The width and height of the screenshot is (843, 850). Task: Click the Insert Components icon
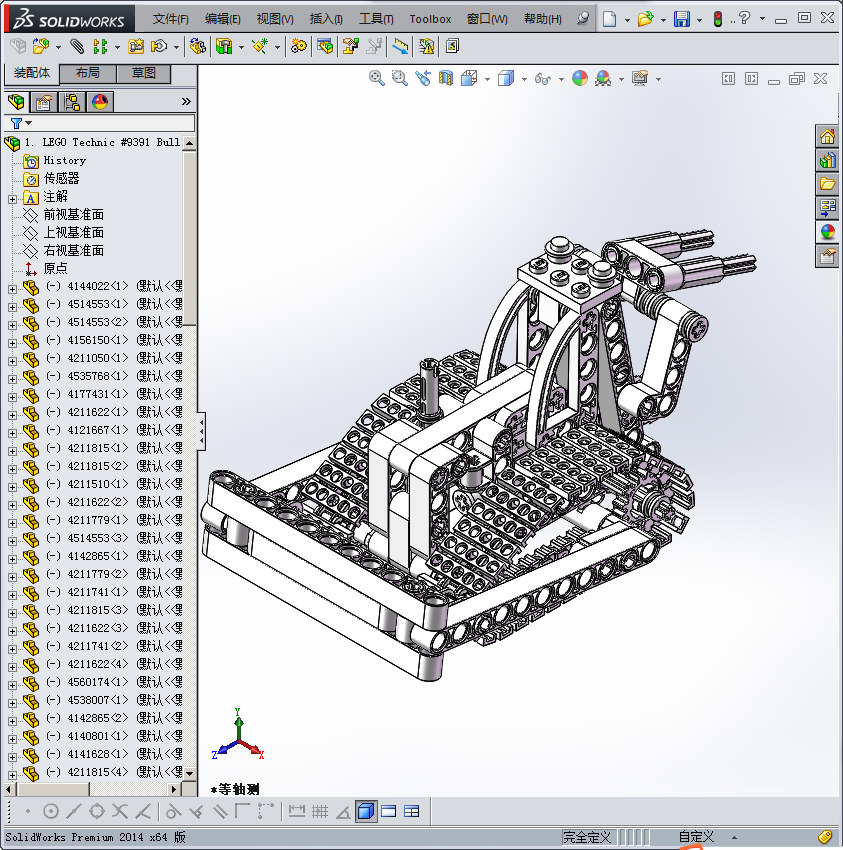[x=41, y=47]
